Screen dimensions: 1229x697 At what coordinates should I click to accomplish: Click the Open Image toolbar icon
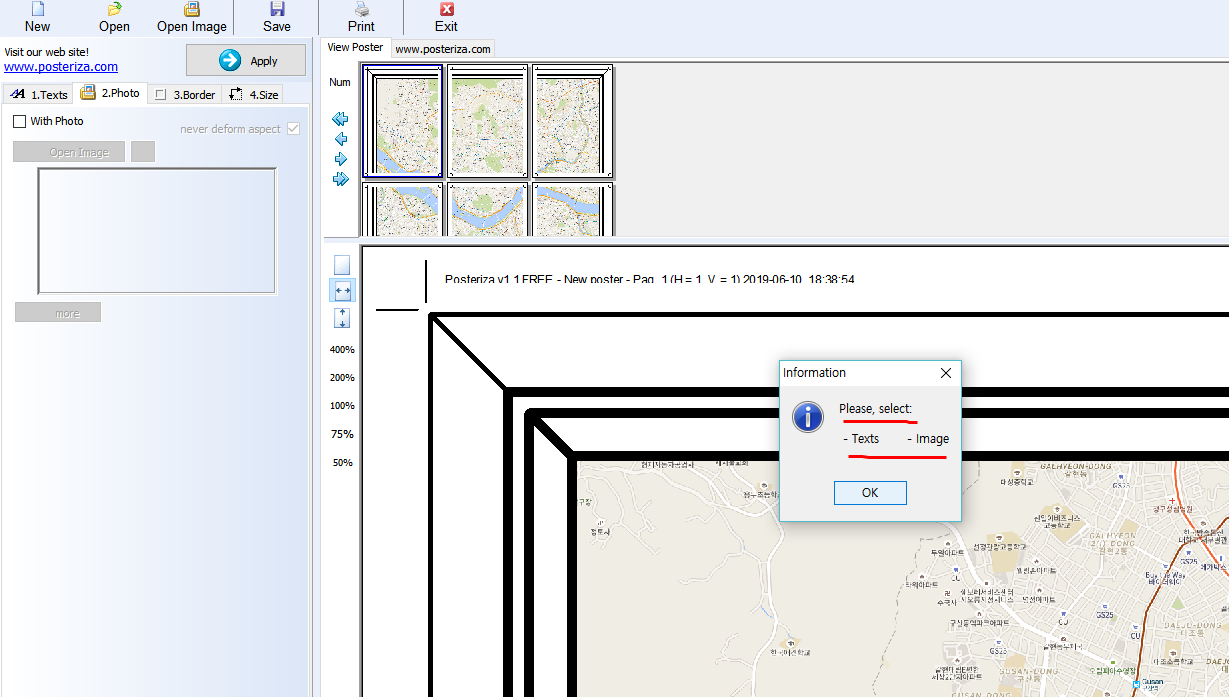pos(192,9)
